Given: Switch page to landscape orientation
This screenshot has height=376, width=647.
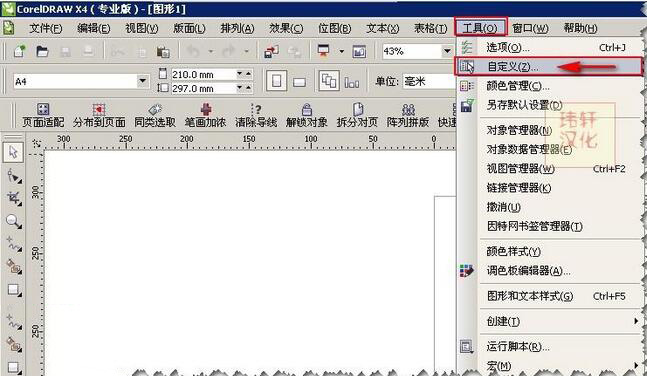Looking at the screenshot, I should (299, 82).
